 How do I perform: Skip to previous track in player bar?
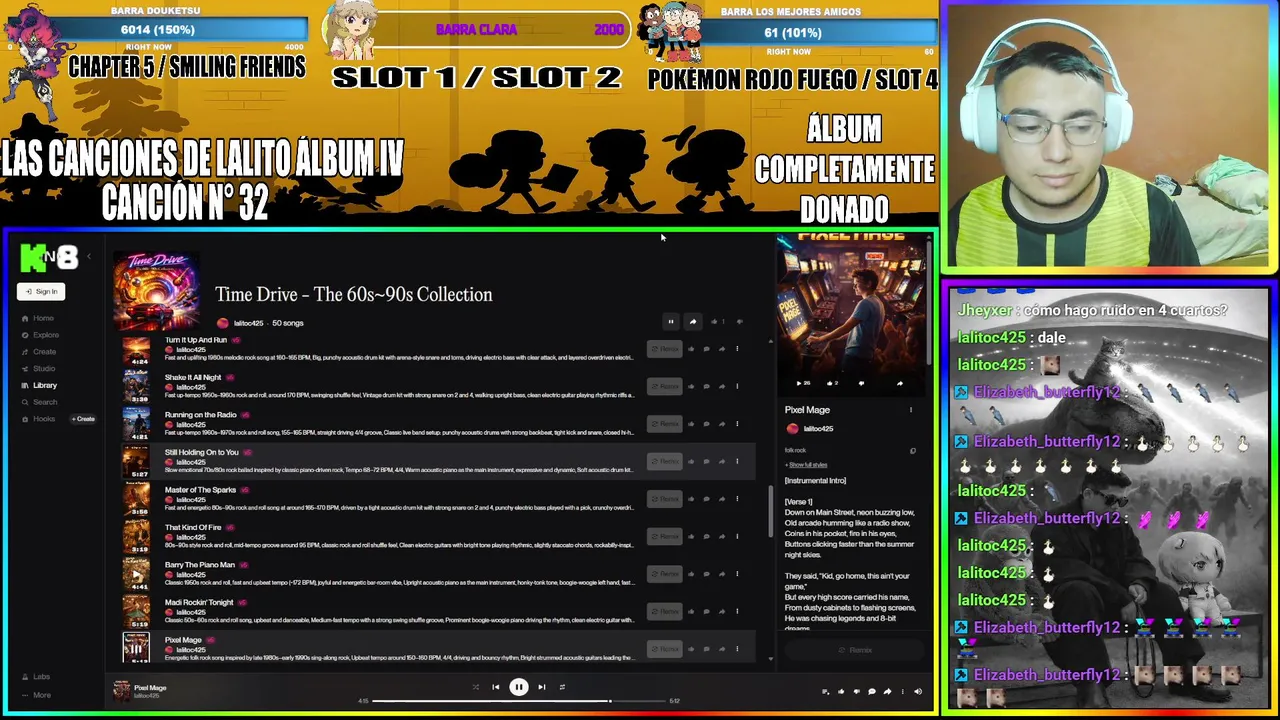tap(495, 687)
